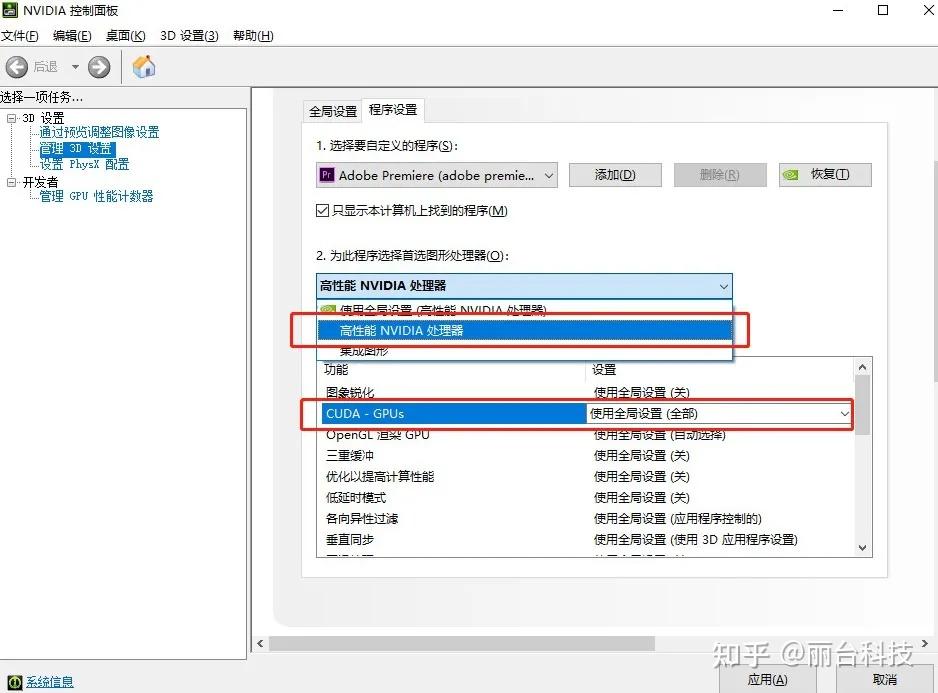Open the CUDA - GPUs setting value dropdown

[x=844, y=413]
